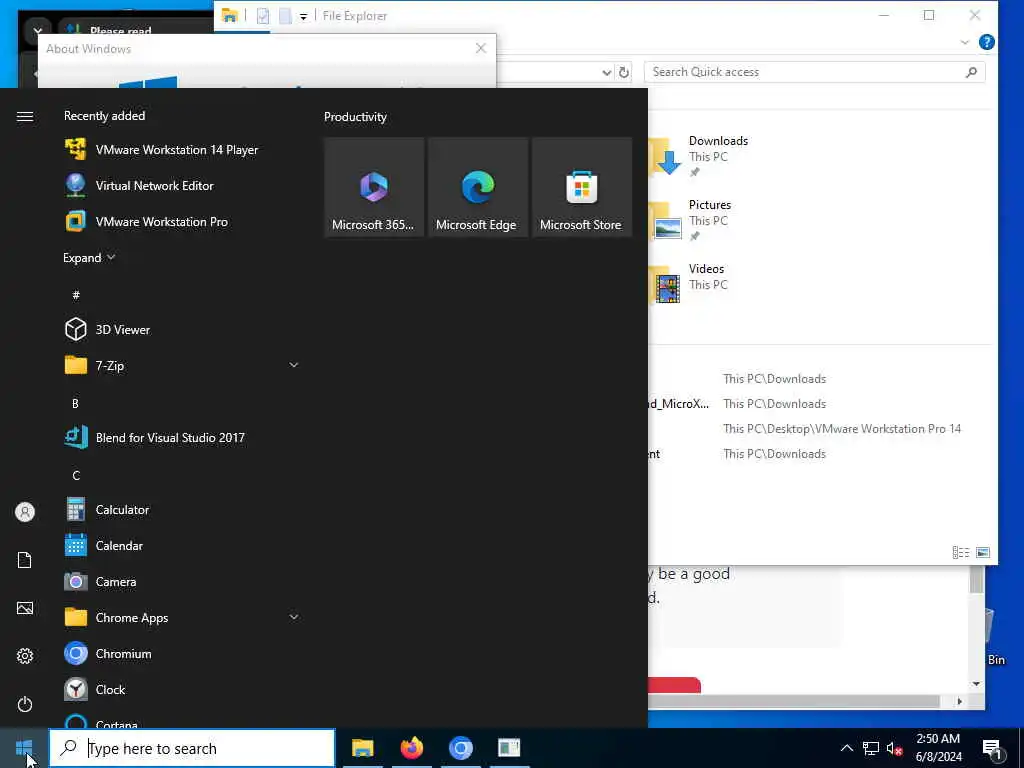Open File Explorer from taskbar
1024x768 pixels.
(362, 748)
